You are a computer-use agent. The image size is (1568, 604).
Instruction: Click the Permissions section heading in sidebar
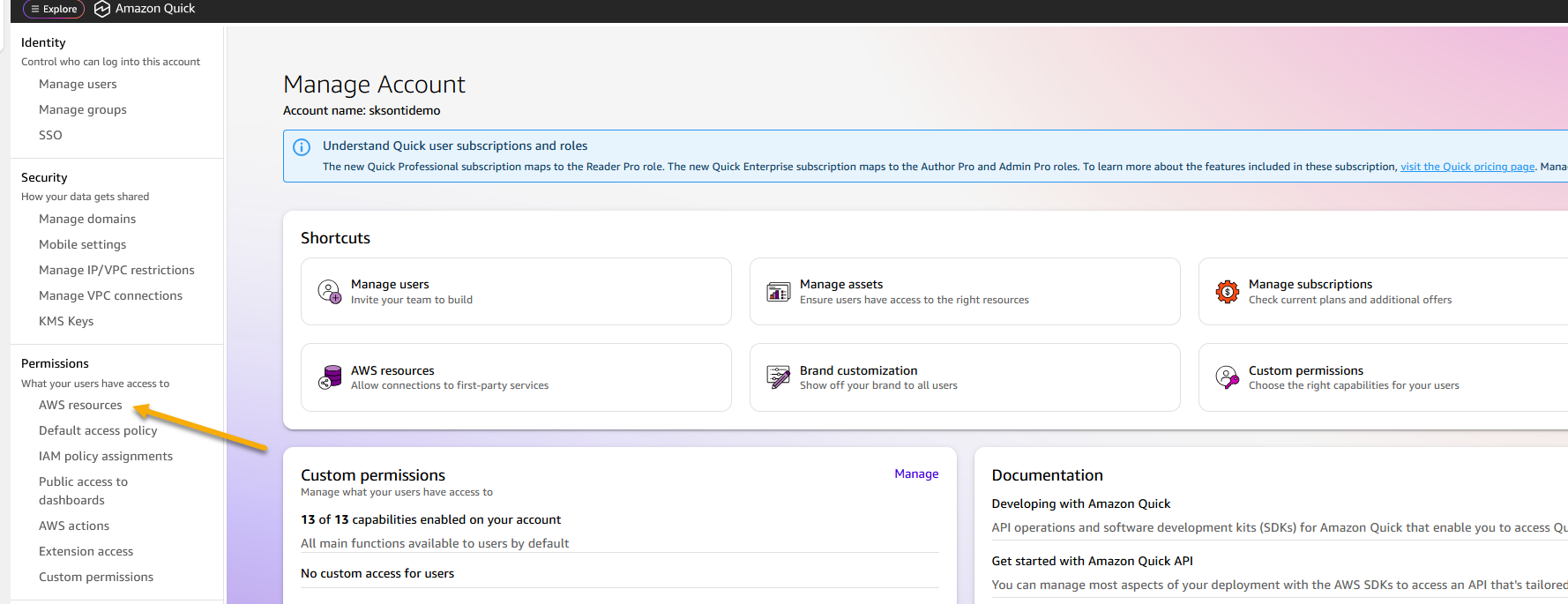(x=55, y=364)
